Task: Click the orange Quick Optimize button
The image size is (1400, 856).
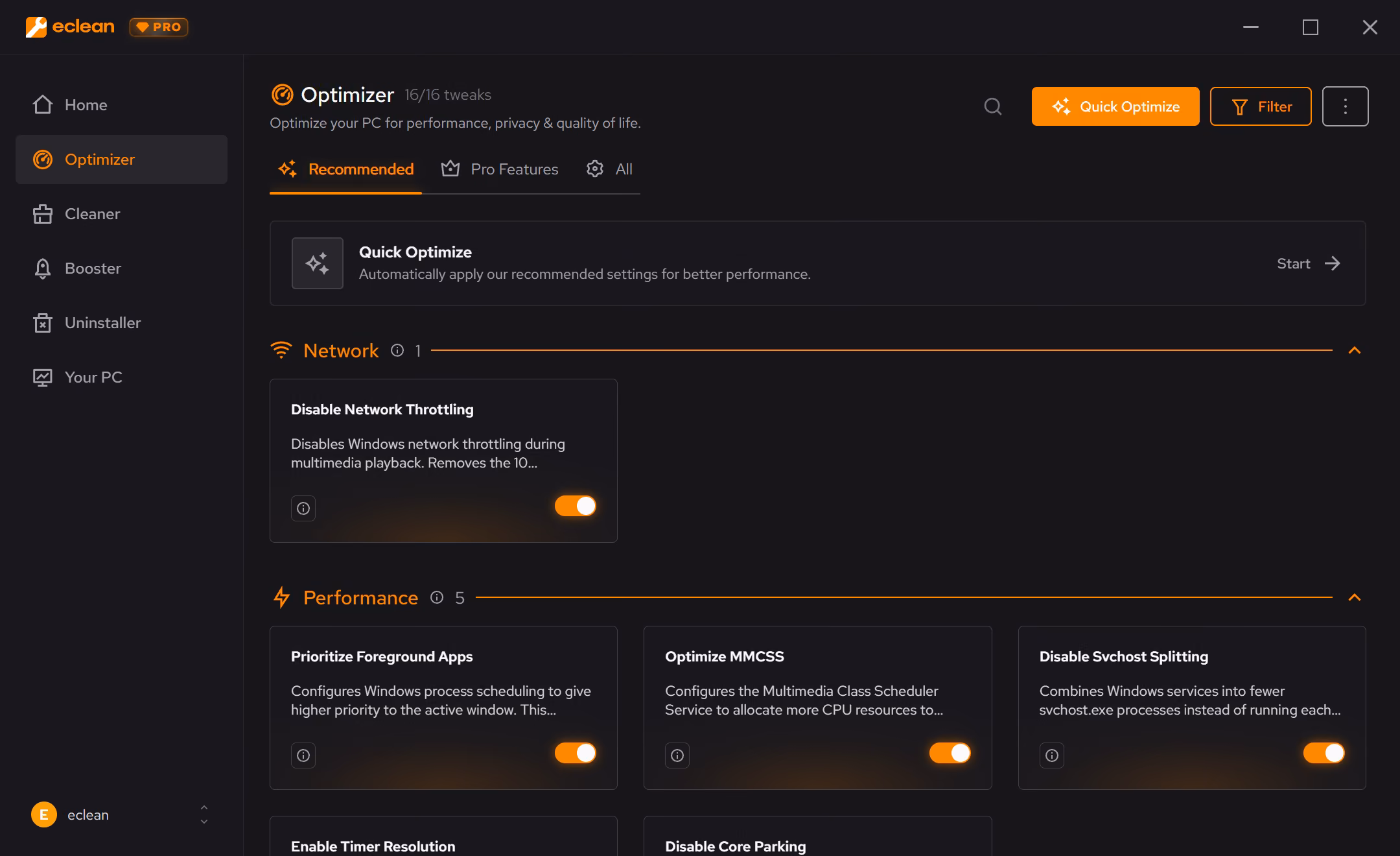Action: [1115, 106]
